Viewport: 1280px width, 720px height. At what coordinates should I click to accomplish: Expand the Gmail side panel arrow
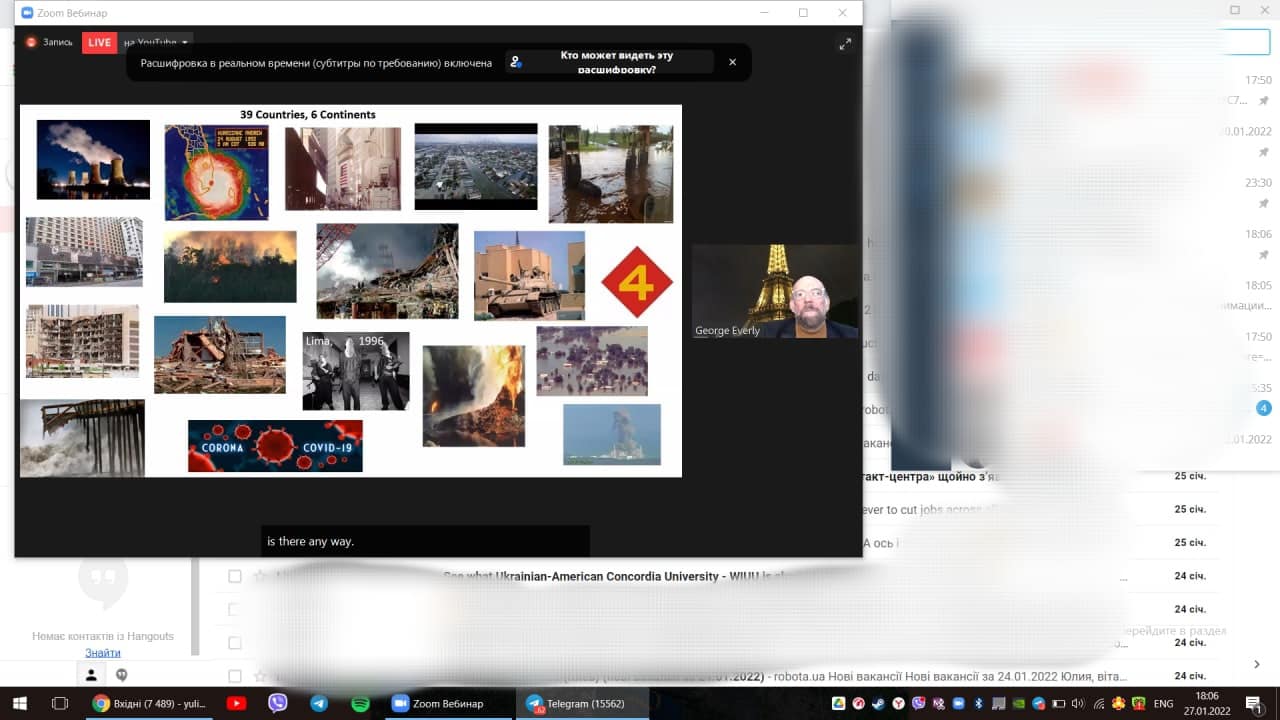click(x=1257, y=664)
